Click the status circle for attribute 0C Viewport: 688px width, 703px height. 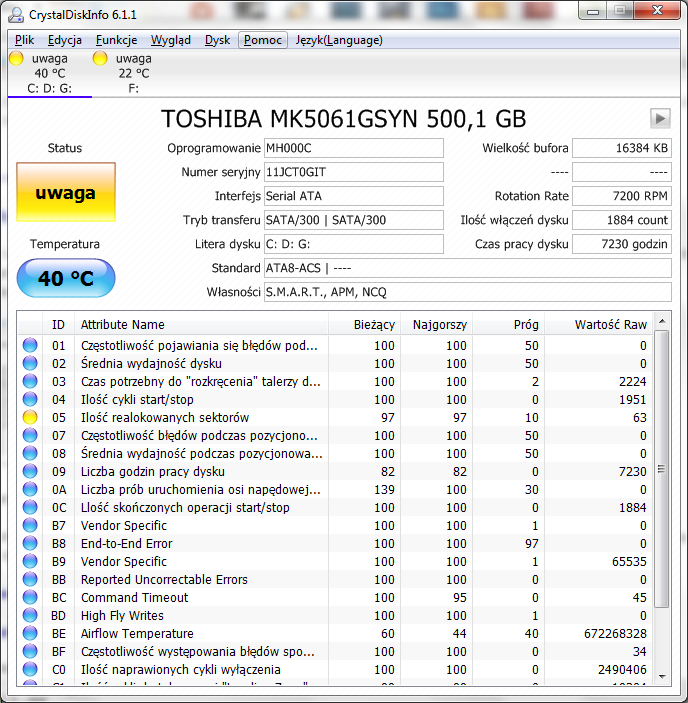[x=30, y=507]
